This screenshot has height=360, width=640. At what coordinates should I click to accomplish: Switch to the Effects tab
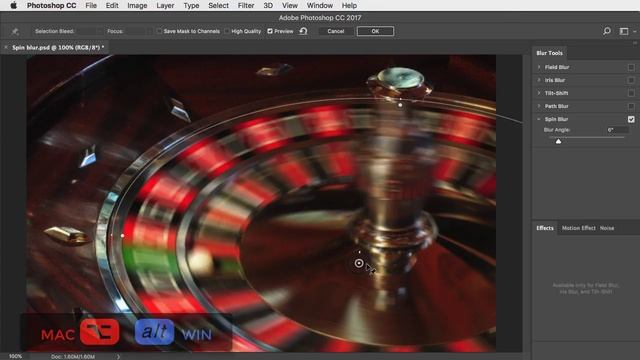point(544,228)
